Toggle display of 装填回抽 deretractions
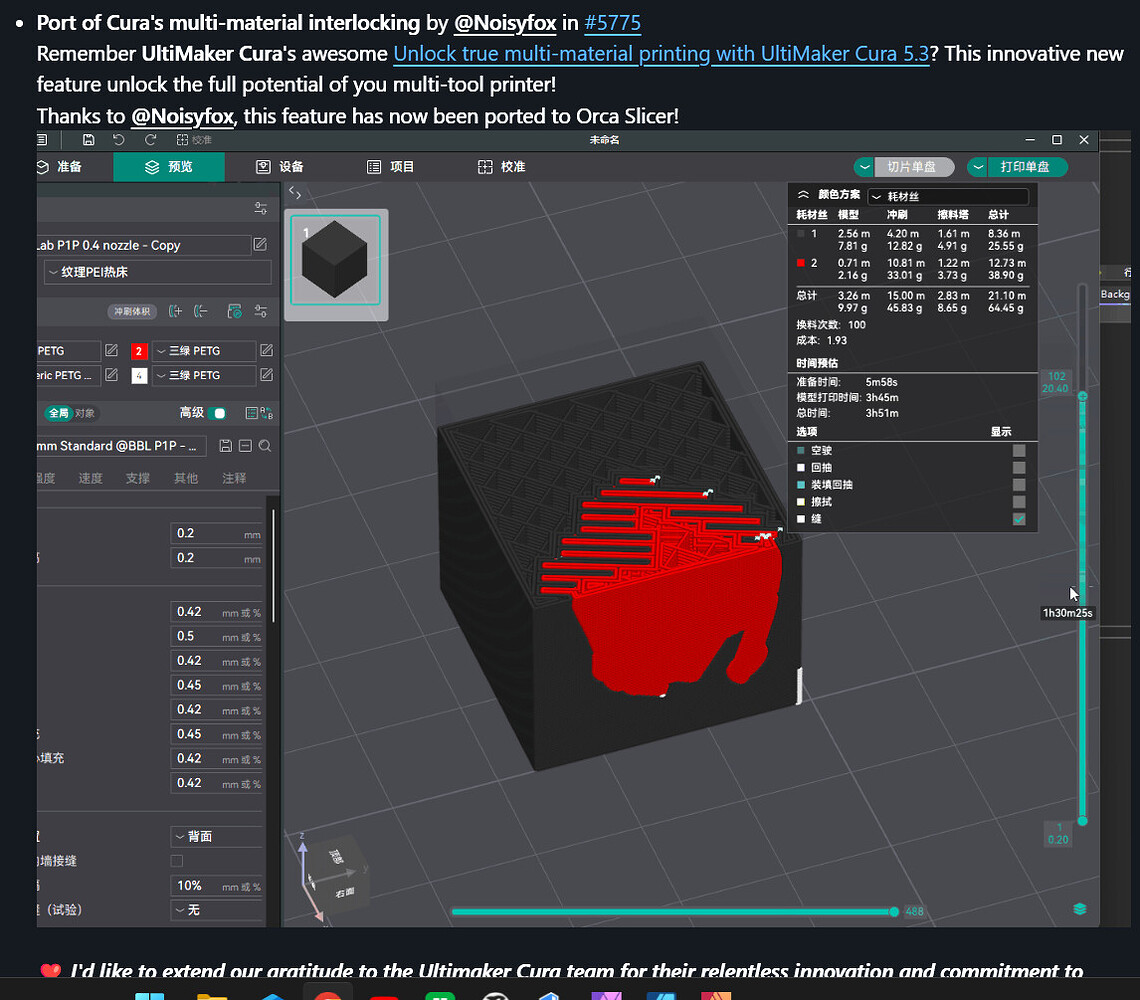 (x=1019, y=485)
